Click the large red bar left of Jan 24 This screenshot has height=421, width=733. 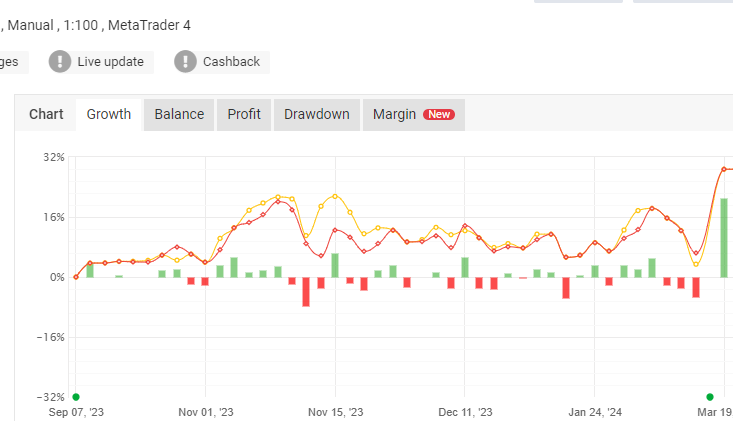[x=565, y=287]
